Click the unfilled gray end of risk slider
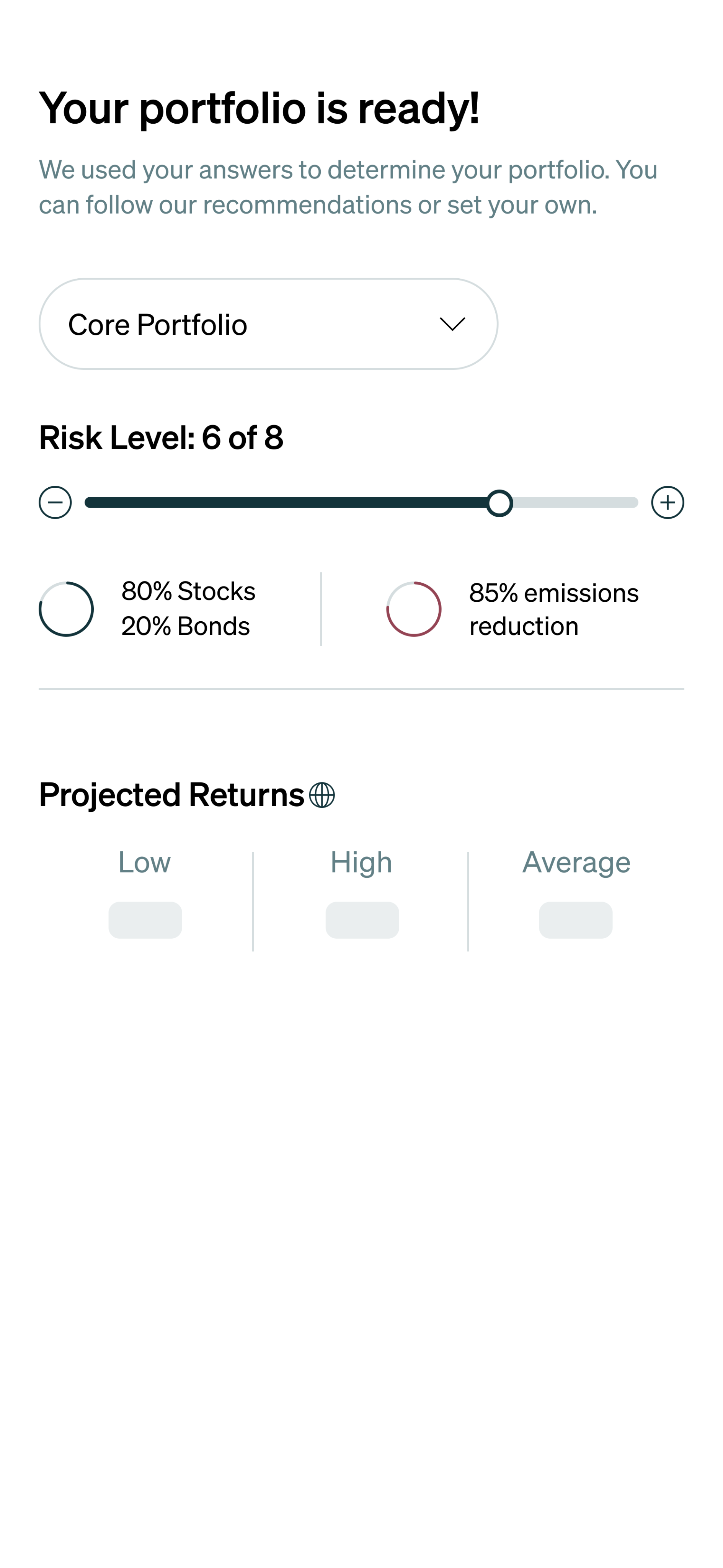 pyautogui.click(x=575, y=502)
